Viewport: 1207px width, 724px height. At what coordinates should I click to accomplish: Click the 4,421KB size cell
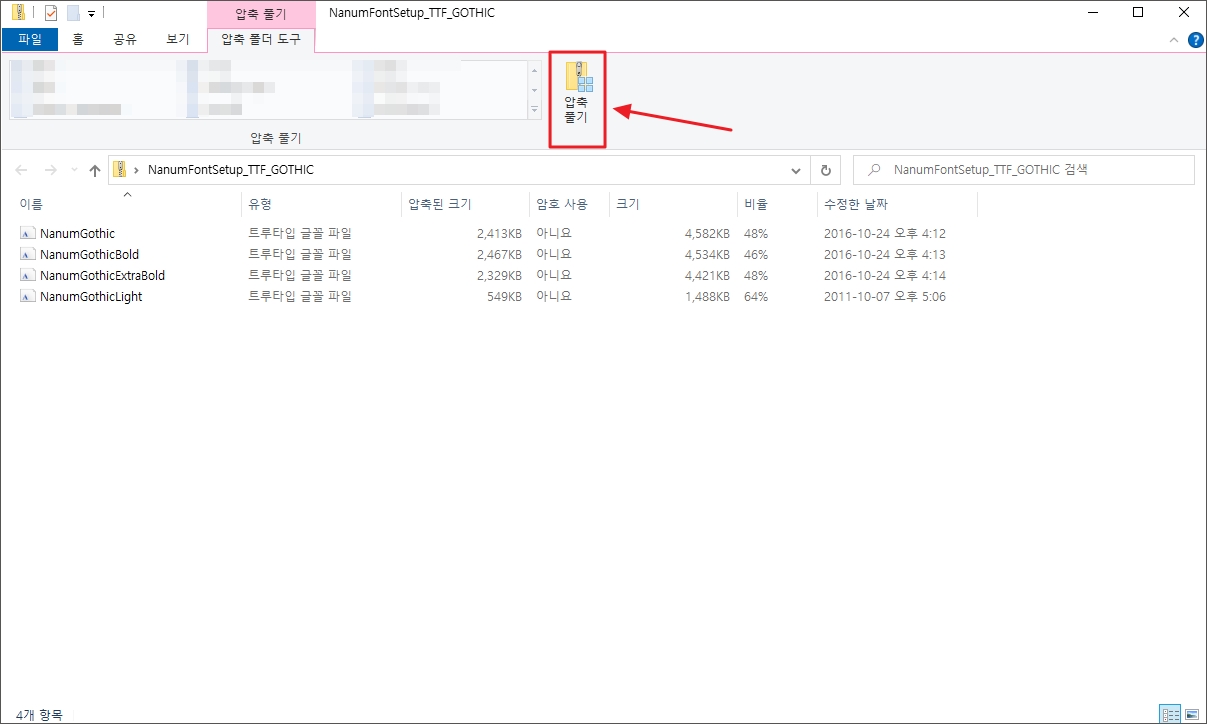[x=707, y=275]
